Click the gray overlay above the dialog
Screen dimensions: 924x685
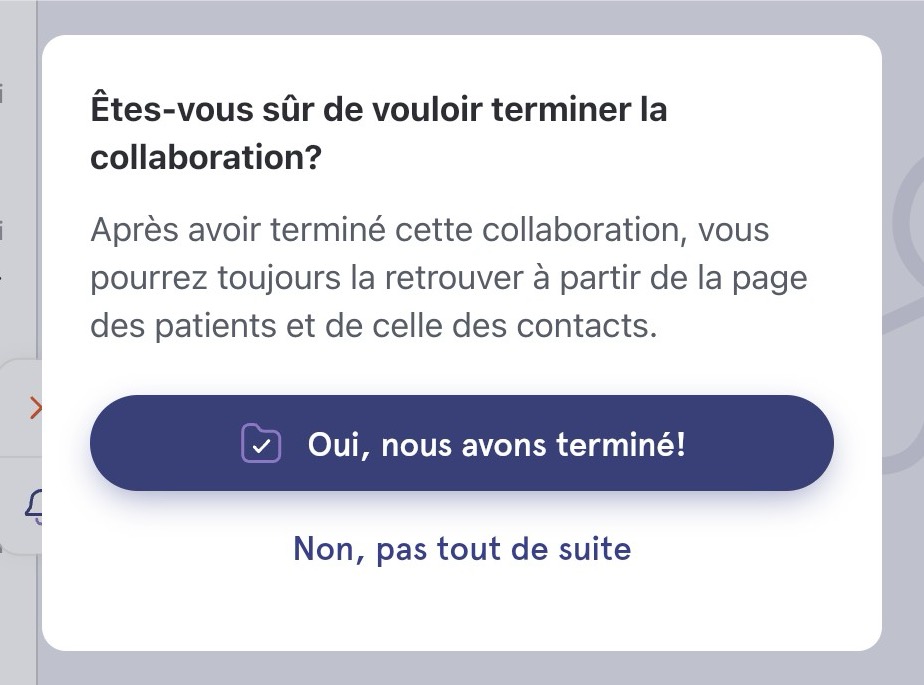pyautogui.click(x=462, y=17)
